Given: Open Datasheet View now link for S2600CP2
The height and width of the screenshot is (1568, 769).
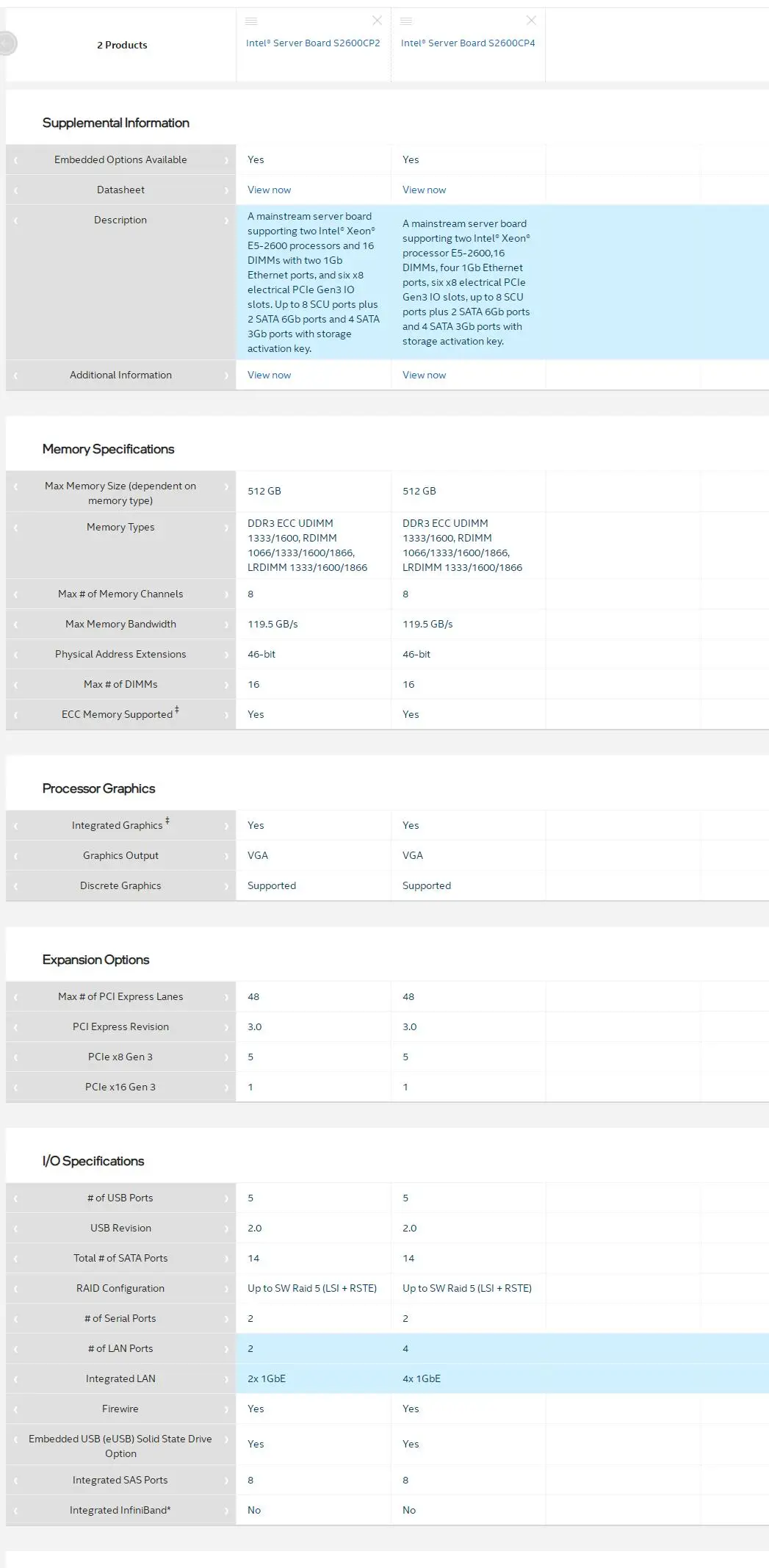Looking at the screenshot, I should pos(269,190).
